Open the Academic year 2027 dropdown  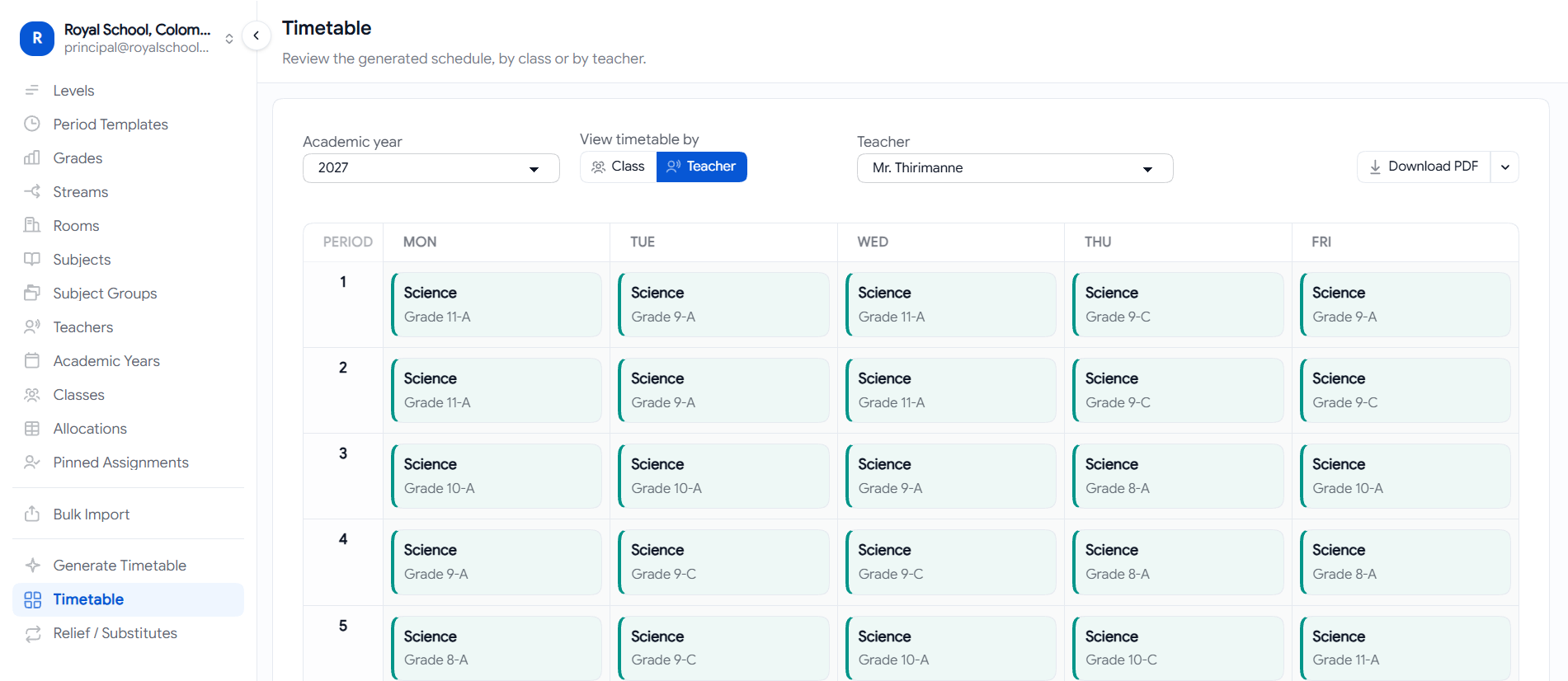click(431, 168)
